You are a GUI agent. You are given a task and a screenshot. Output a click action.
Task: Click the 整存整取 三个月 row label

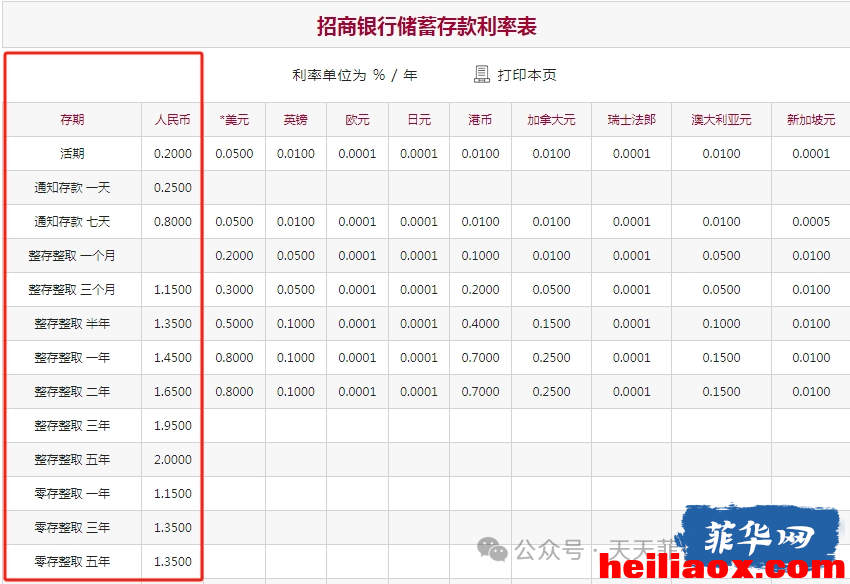(x=72, y=290)
